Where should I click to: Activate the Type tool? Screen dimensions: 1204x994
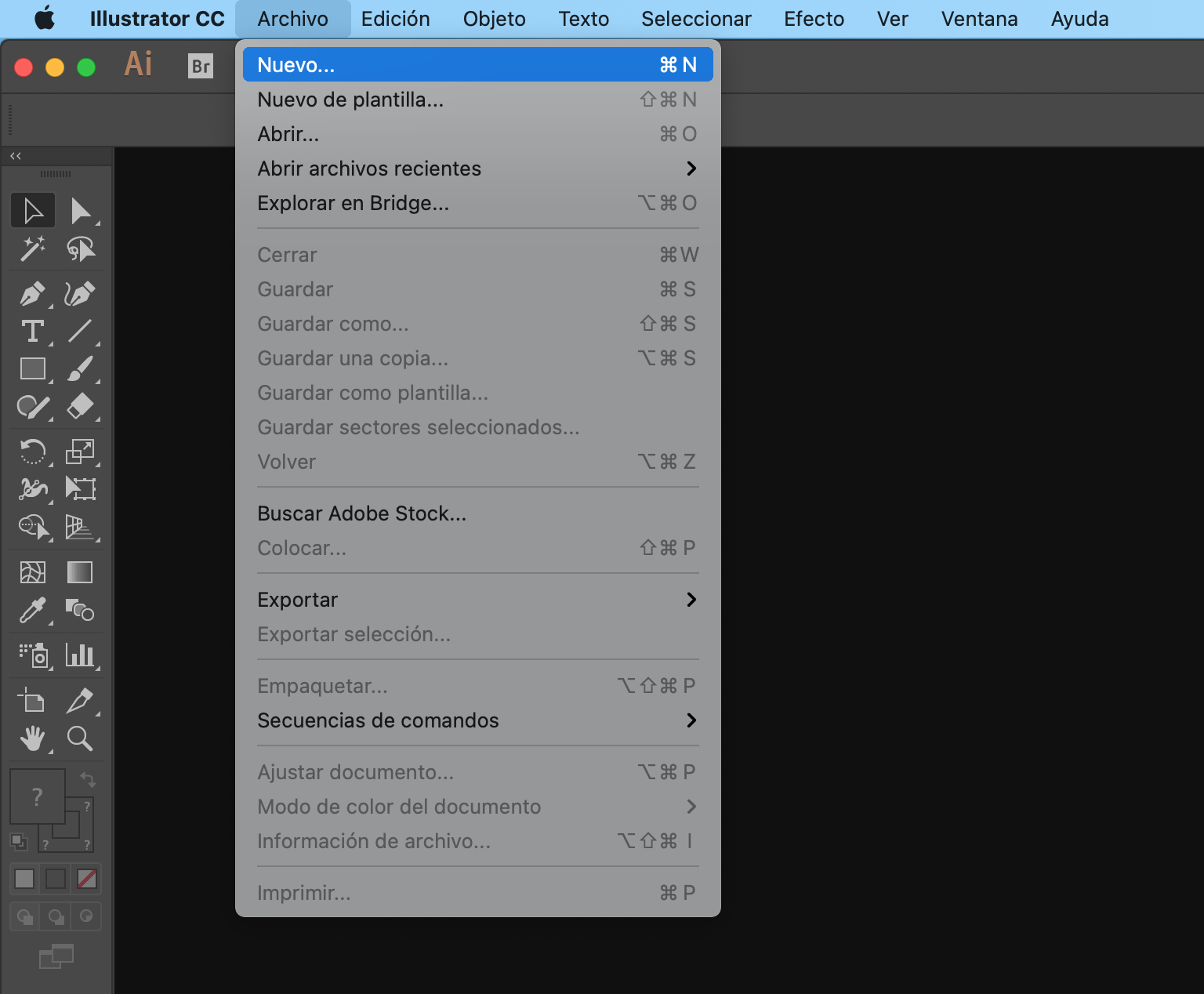(x=33, y=332)
